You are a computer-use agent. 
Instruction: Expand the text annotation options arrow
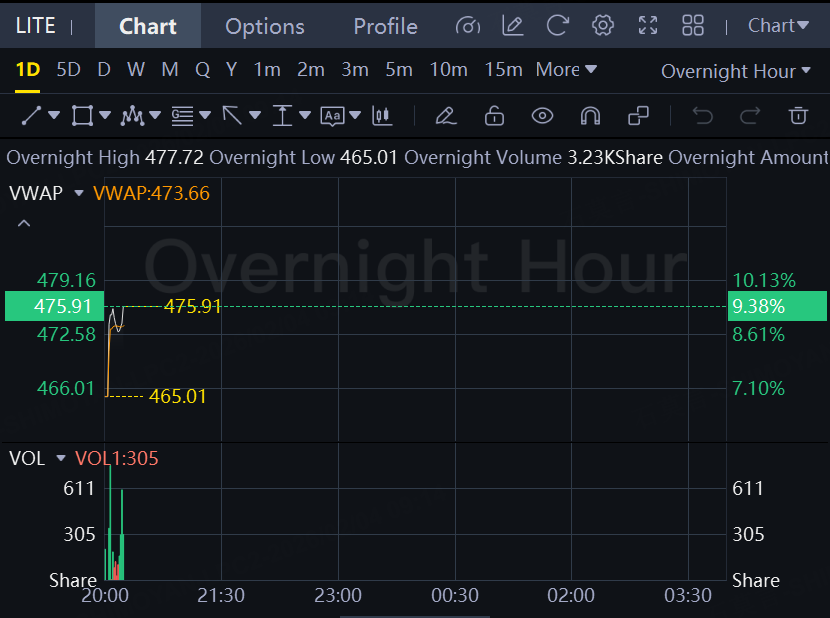tap(355, 115)
